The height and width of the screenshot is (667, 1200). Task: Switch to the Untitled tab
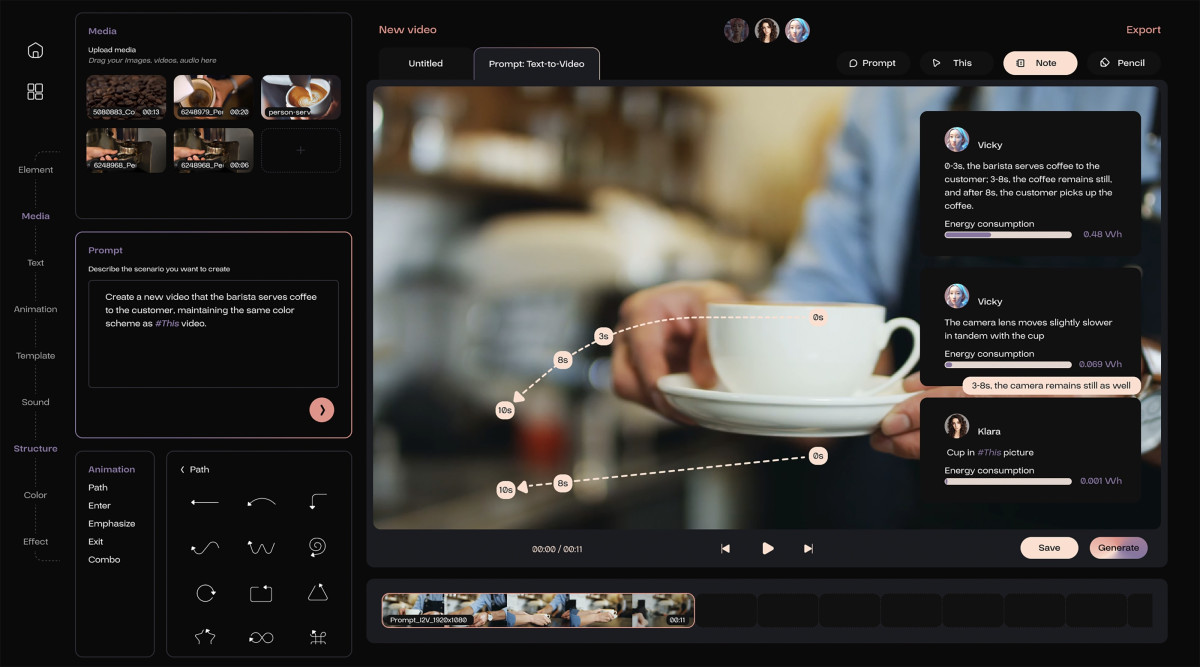coord(425,64)
